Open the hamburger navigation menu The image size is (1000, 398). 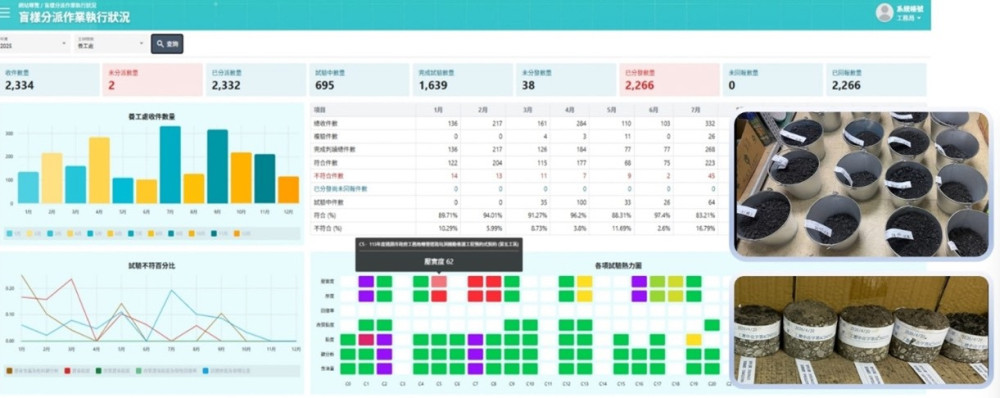click(5, 12)
